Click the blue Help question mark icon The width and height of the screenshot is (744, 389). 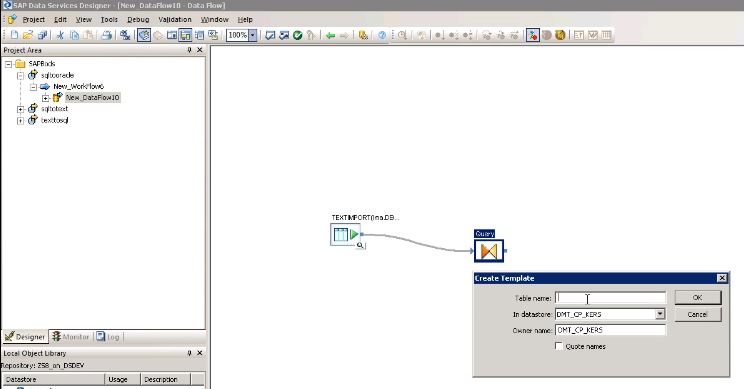tap(382, 35)
